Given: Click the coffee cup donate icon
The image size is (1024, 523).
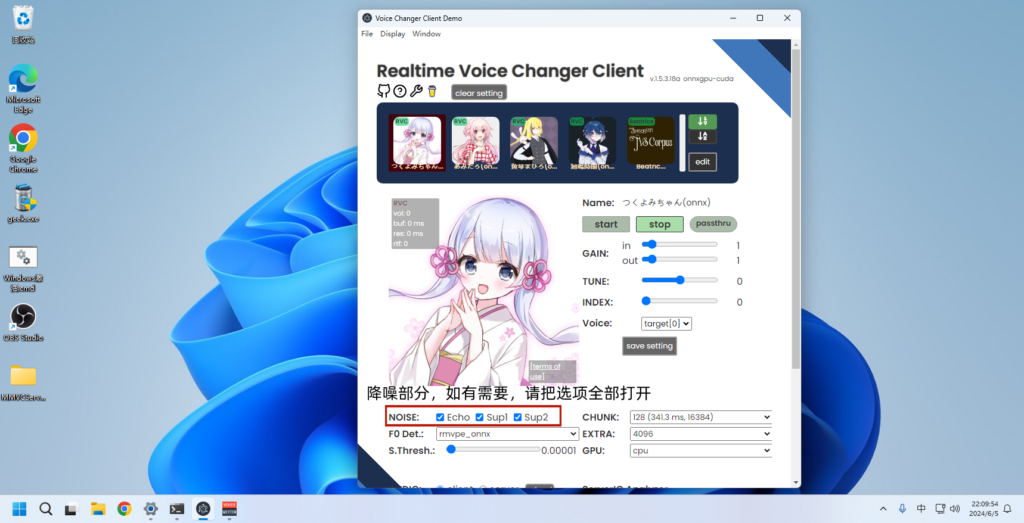Looking at the screenshot, I should point(432,91).
